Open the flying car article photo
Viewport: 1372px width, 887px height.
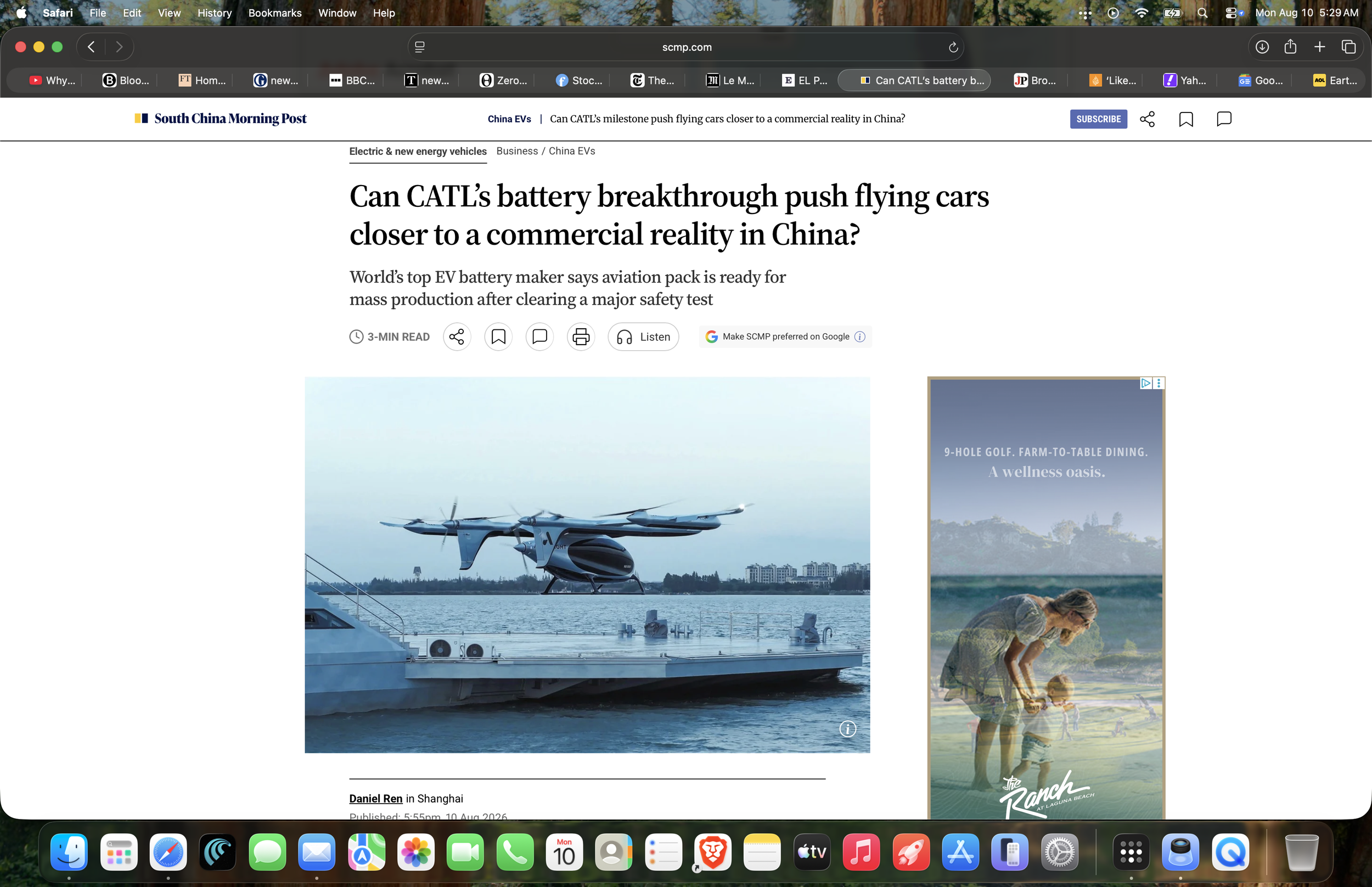click(x=587, y=565)
